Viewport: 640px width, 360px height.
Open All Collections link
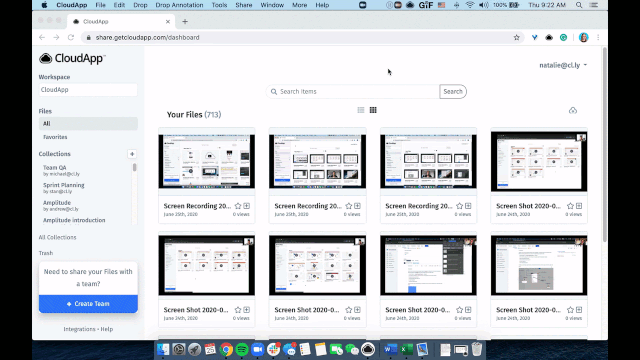58,237
